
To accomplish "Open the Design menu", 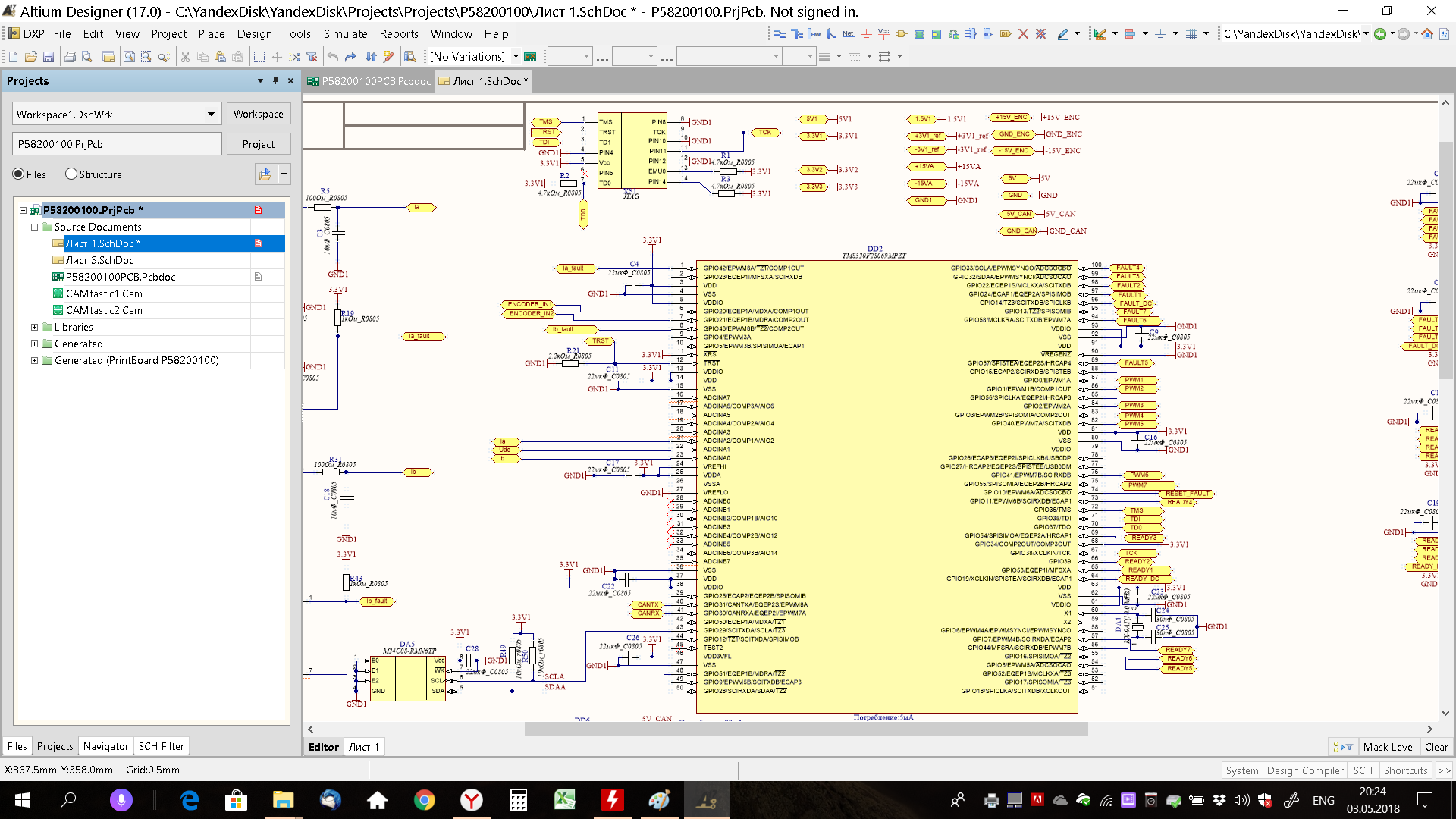I will 254,34.
